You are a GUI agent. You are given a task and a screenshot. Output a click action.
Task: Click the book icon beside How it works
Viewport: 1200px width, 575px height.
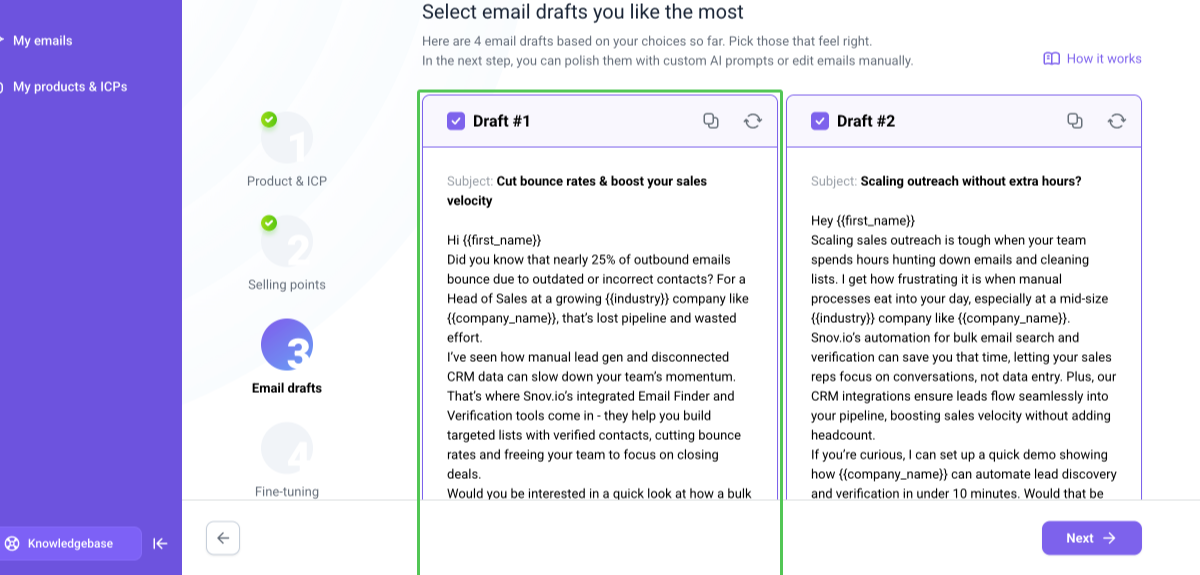pos(1051,59)
